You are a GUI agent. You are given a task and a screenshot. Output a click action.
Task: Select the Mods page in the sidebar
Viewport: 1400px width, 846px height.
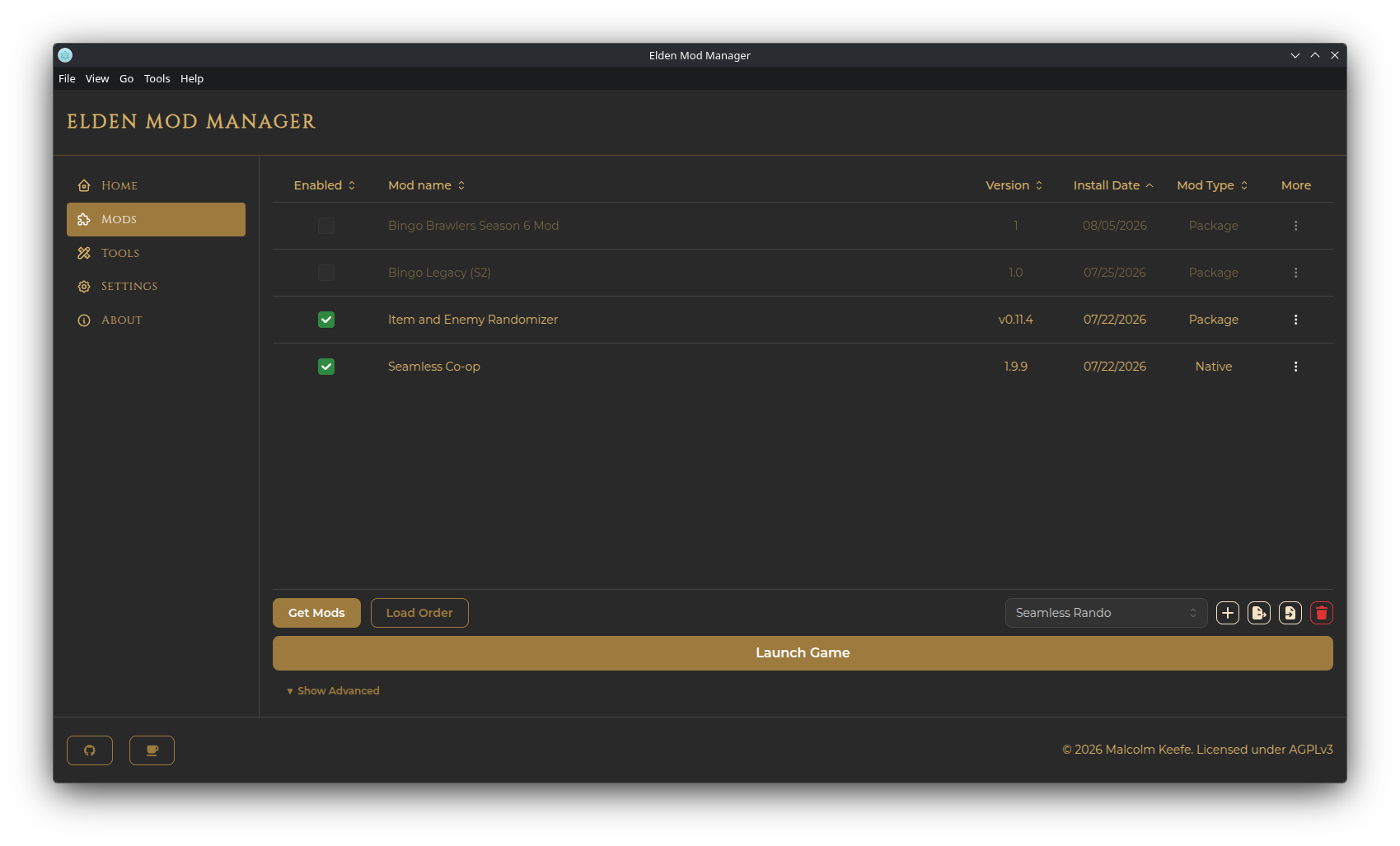coord(156,219)
